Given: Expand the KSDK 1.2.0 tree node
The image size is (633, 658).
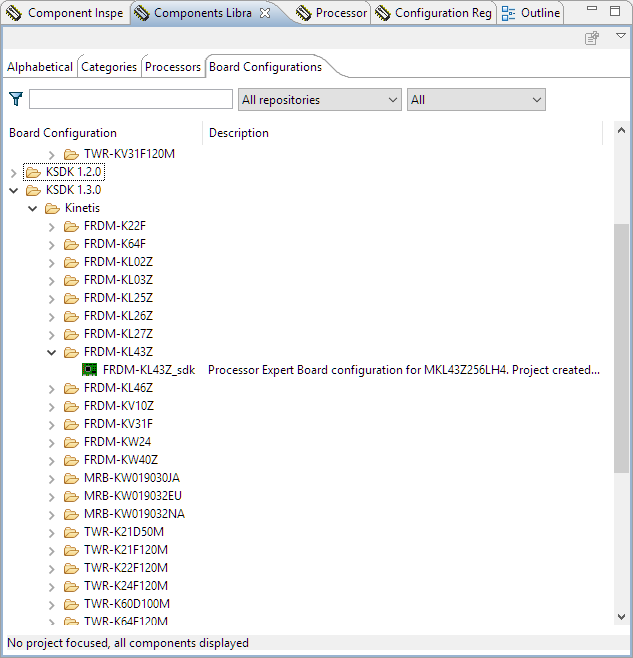Looking at the screenshot, I should pos(13,172).
